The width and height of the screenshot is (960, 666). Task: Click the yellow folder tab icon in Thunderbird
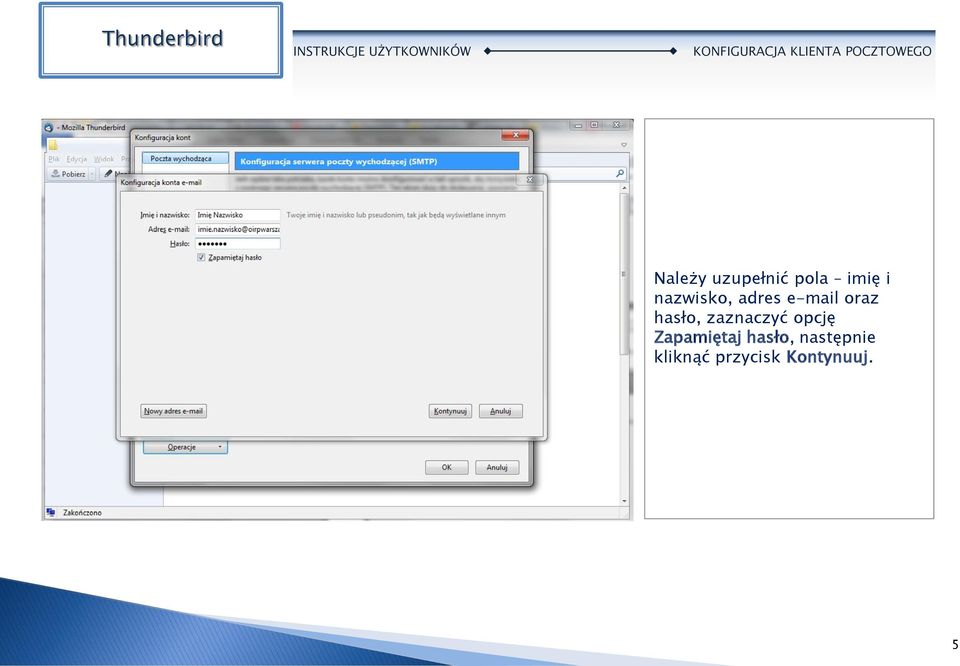click(53, 145)
